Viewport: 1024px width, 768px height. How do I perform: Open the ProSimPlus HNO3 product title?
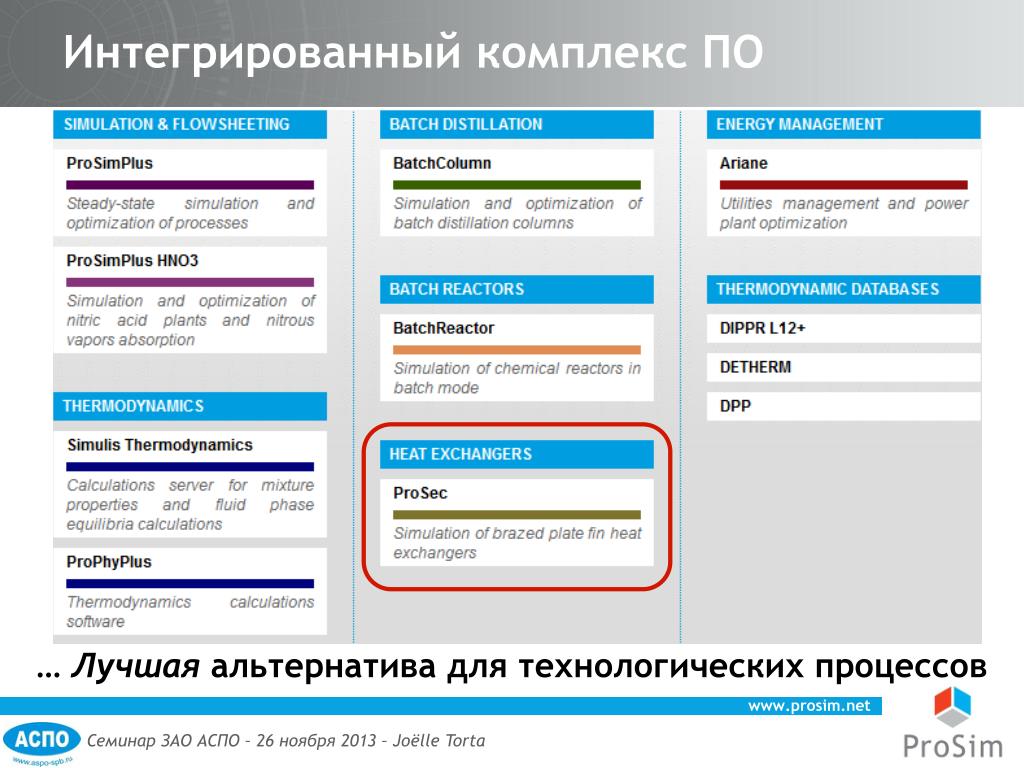click(x=133, y=261)
